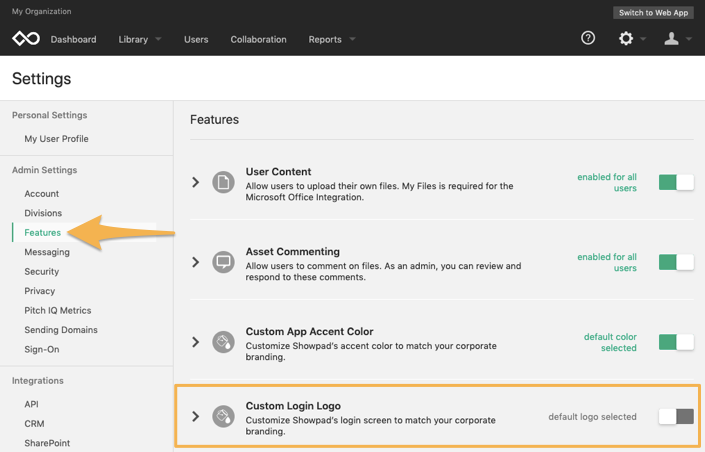Click the User Content file icon

tap(223, 182)
